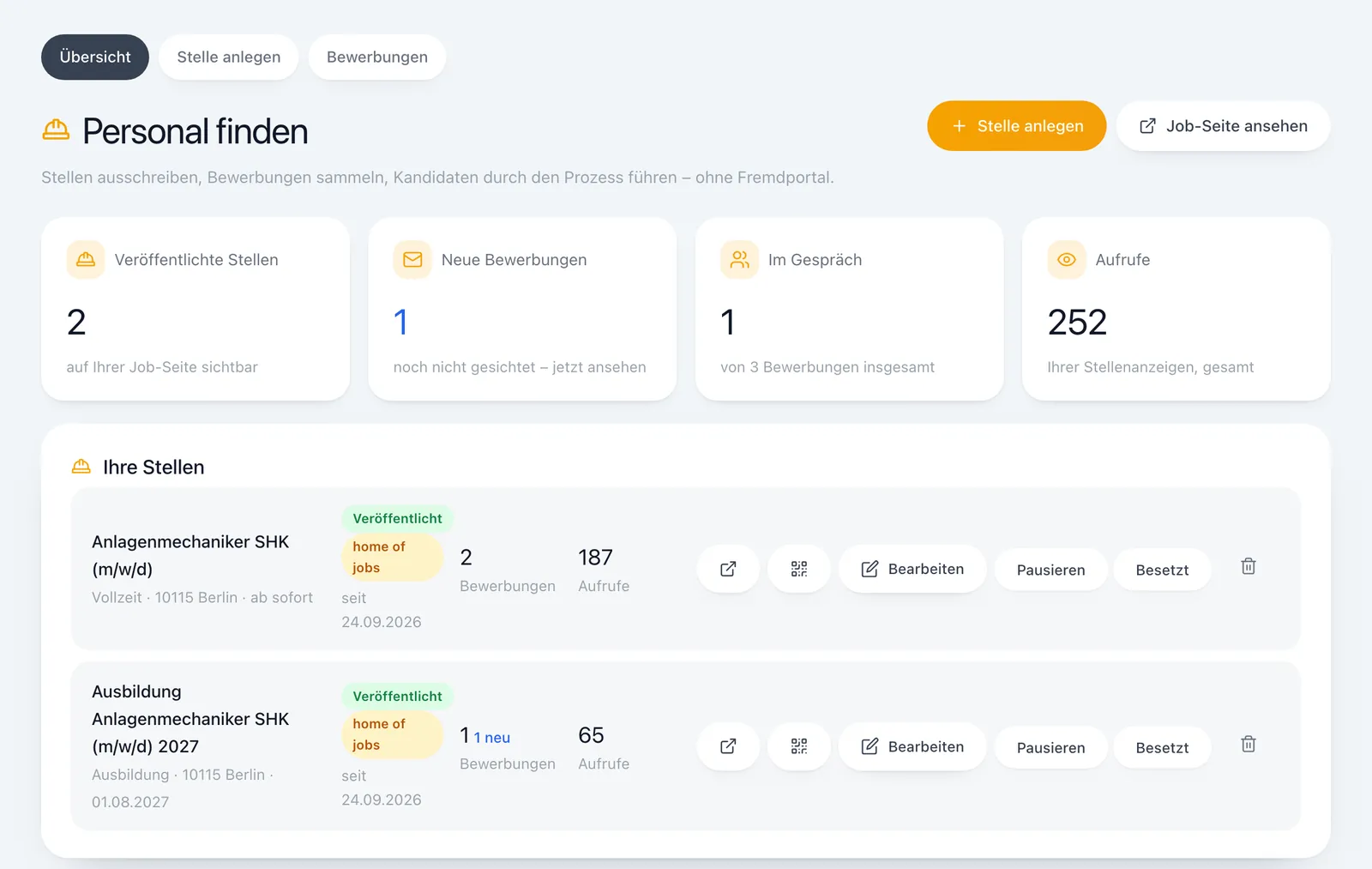This screenshot has height=869, width=1372.
Task: Select the Anlagenmechaniker SHK (m/w/d) job title
Action: click(x=190, y=555)
